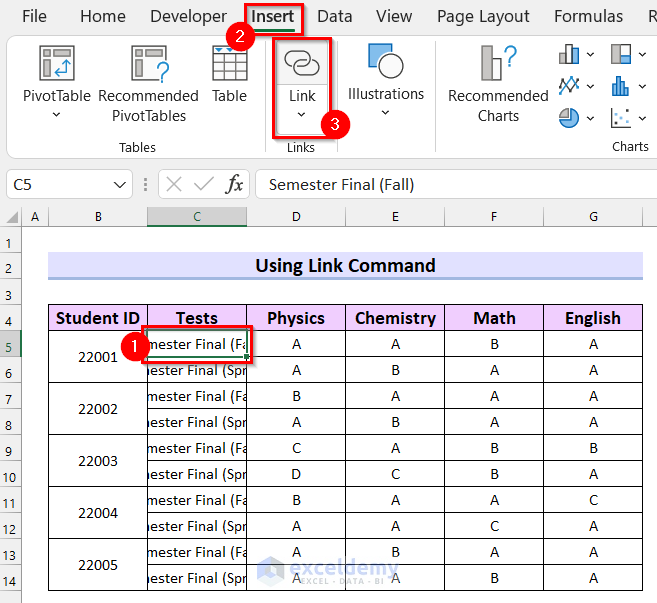This screenshot has width=657, height=603.
Task: Click the Link chain icon
Action: tap(301, 62)
